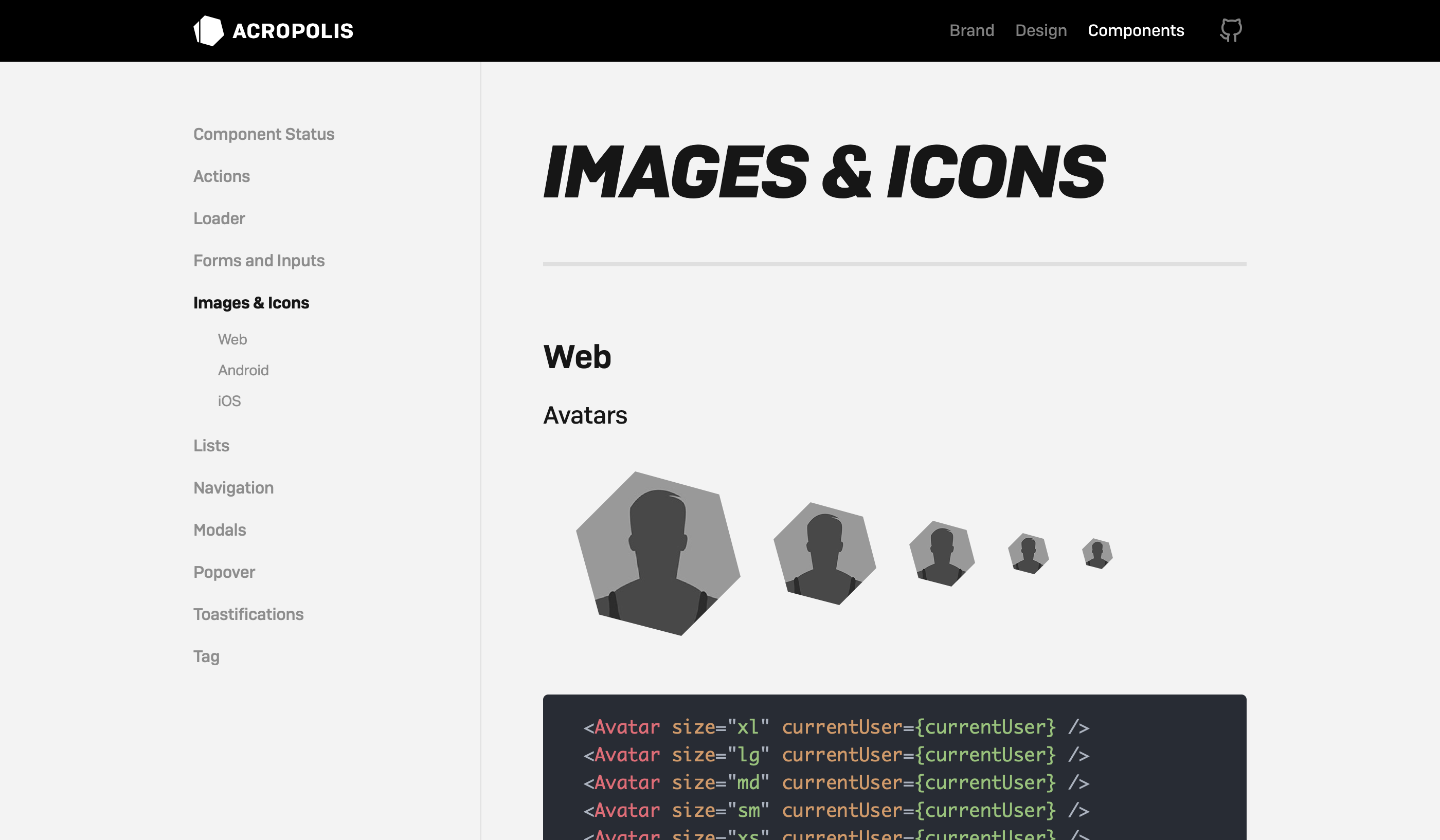Navigate to Forms and Inputs

click(258, 261)
